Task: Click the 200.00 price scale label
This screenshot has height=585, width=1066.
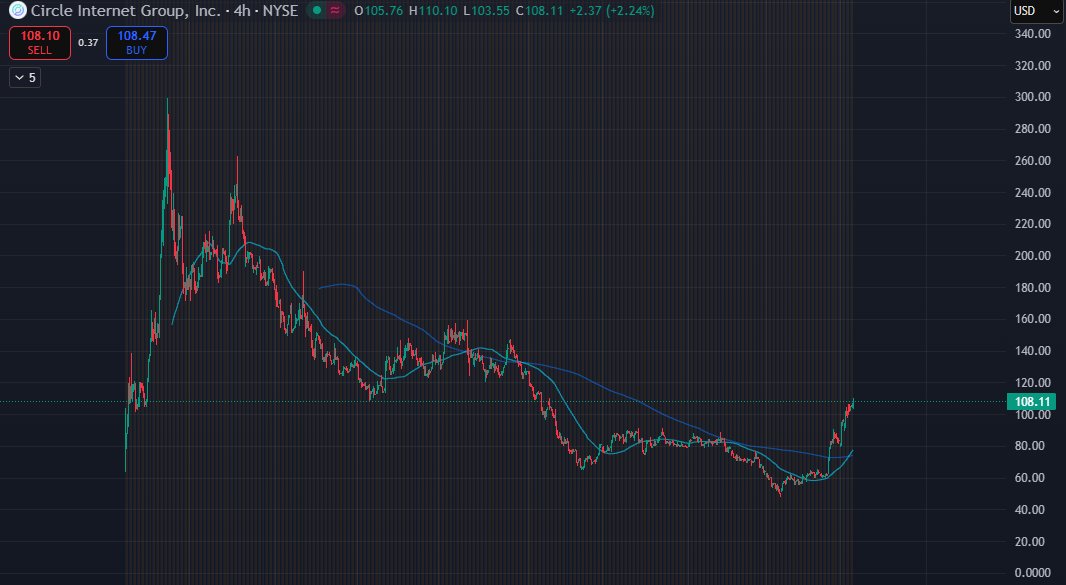Action: pyautogui.click(x=1032, y=256)
